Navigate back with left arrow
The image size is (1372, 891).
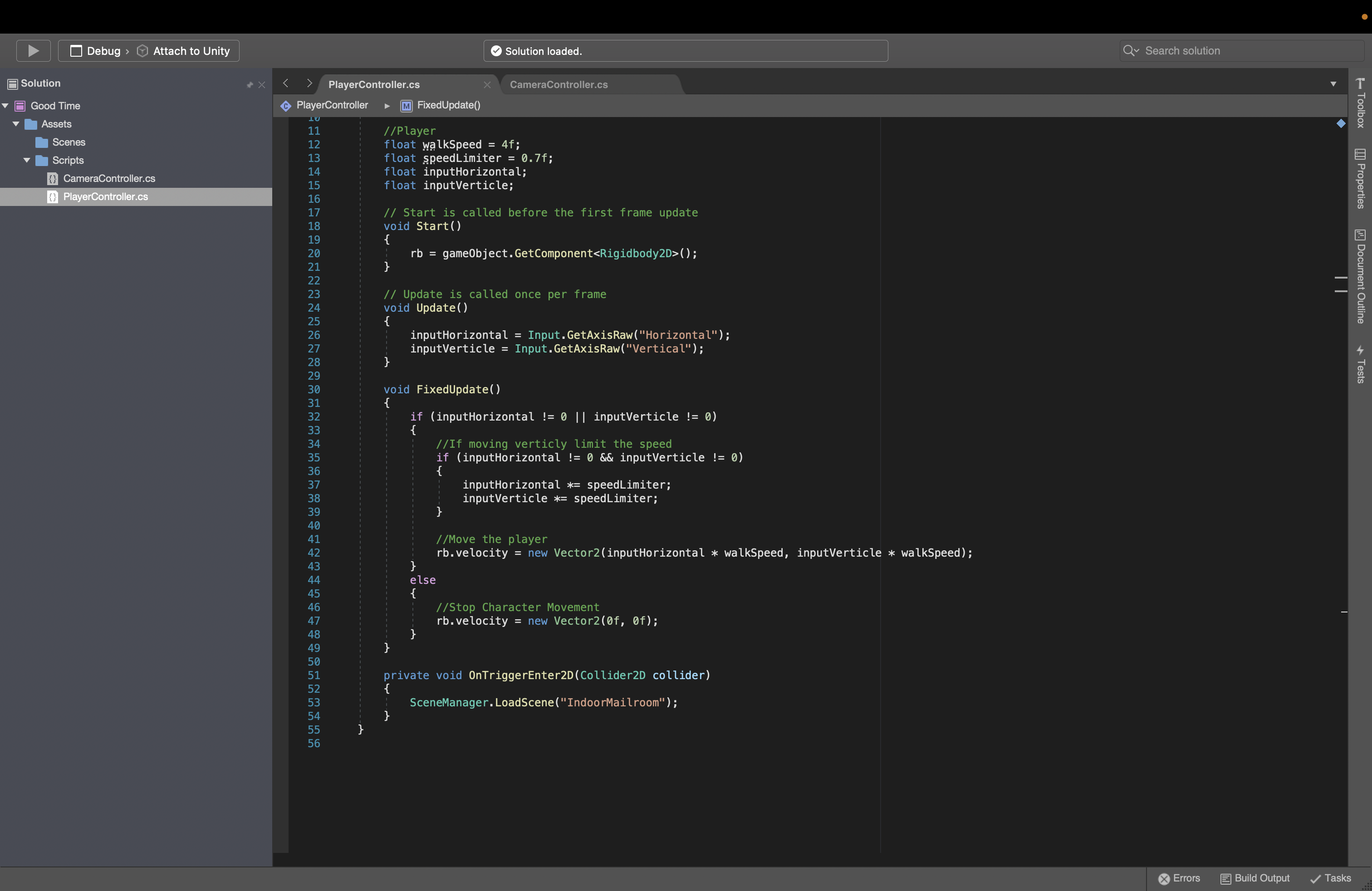tap(285, 83)
